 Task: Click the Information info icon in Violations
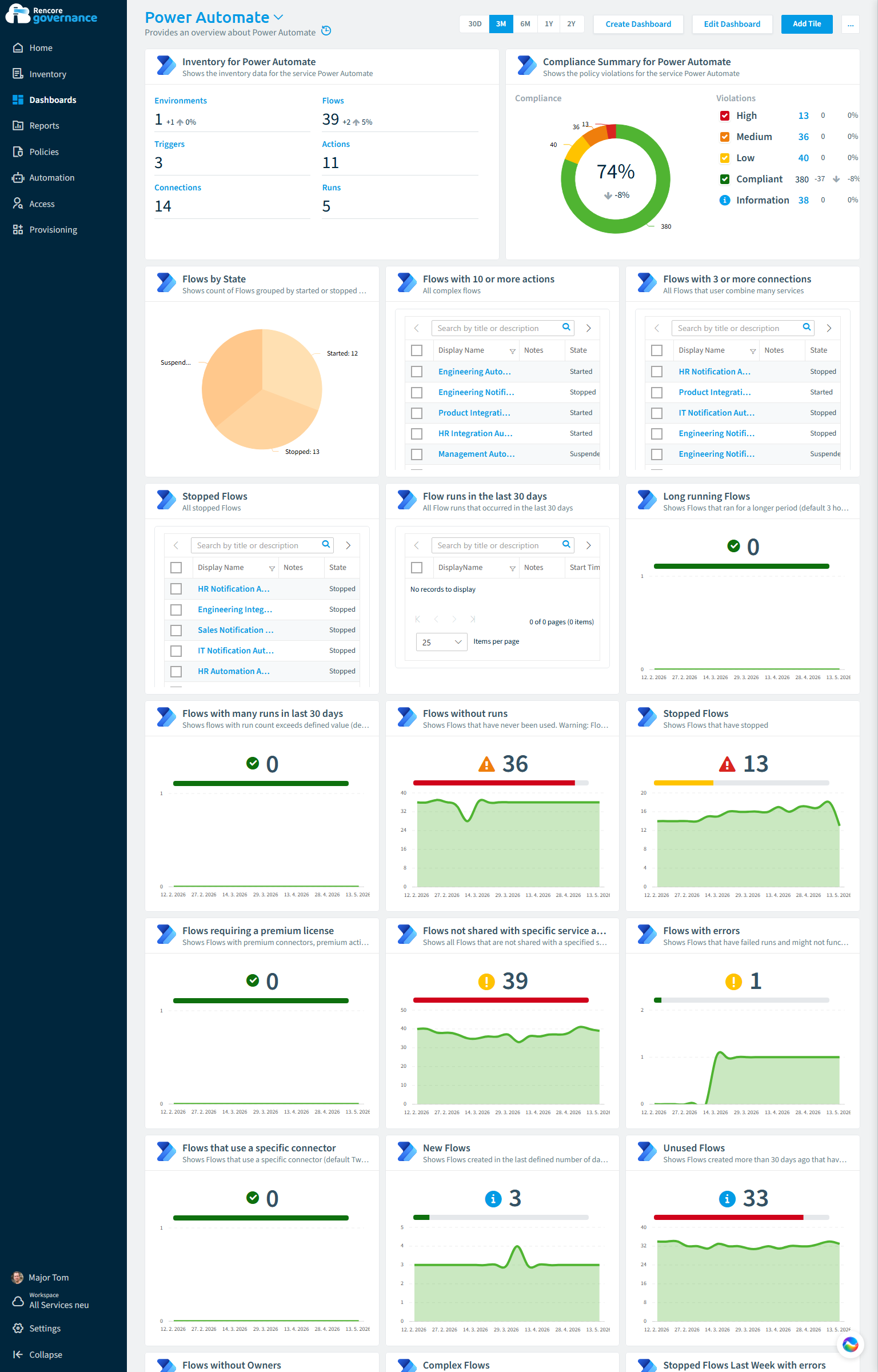click(x=725, y=200)
